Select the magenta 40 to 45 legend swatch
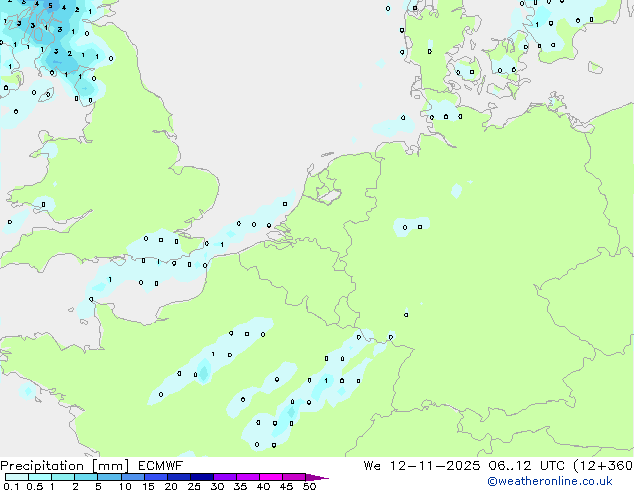634x490 pixels. tap(273, 477)
